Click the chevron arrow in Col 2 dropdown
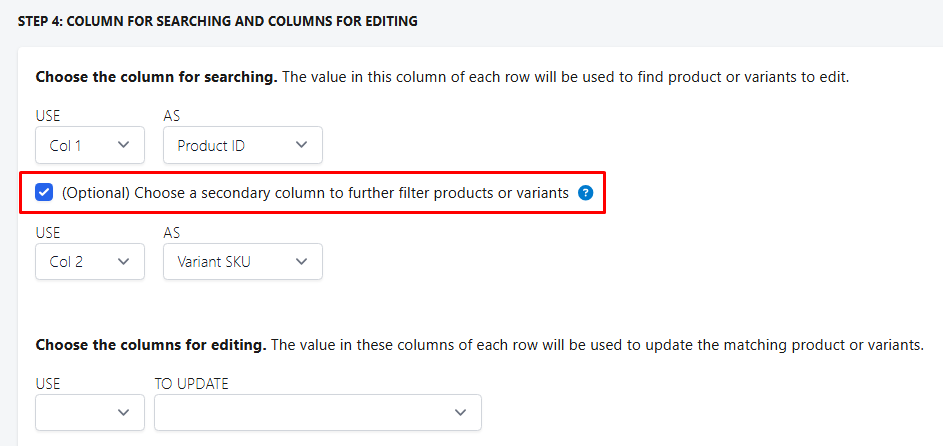The image size is (943, 446). (124, 262)
